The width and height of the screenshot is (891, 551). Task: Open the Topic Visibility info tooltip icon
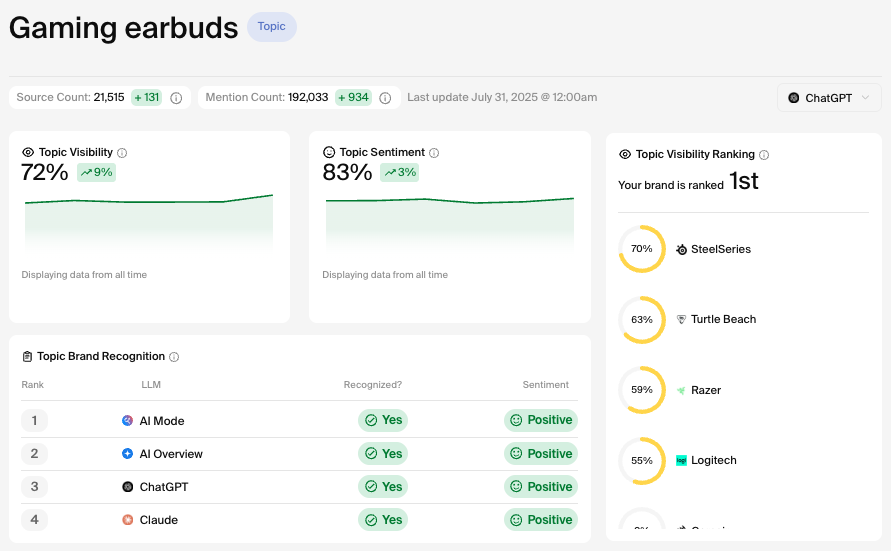(x=122, y=153)
